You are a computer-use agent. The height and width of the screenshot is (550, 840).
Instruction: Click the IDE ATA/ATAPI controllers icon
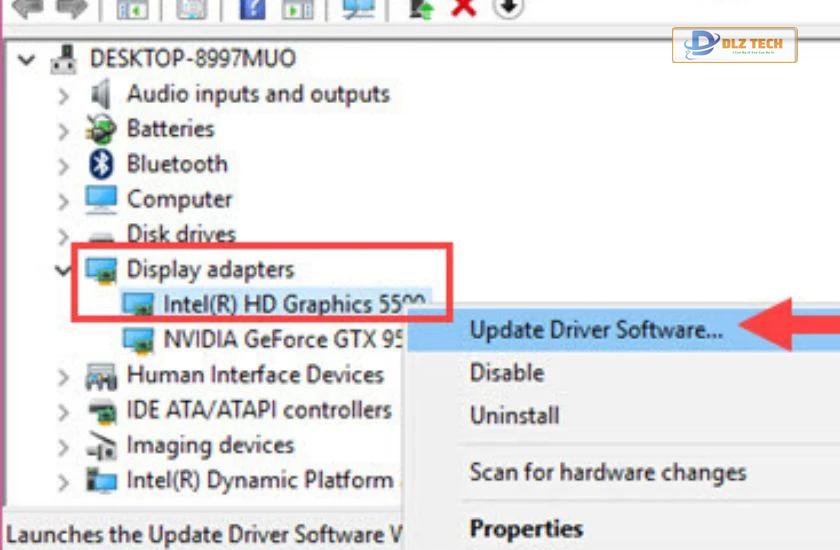102,411
